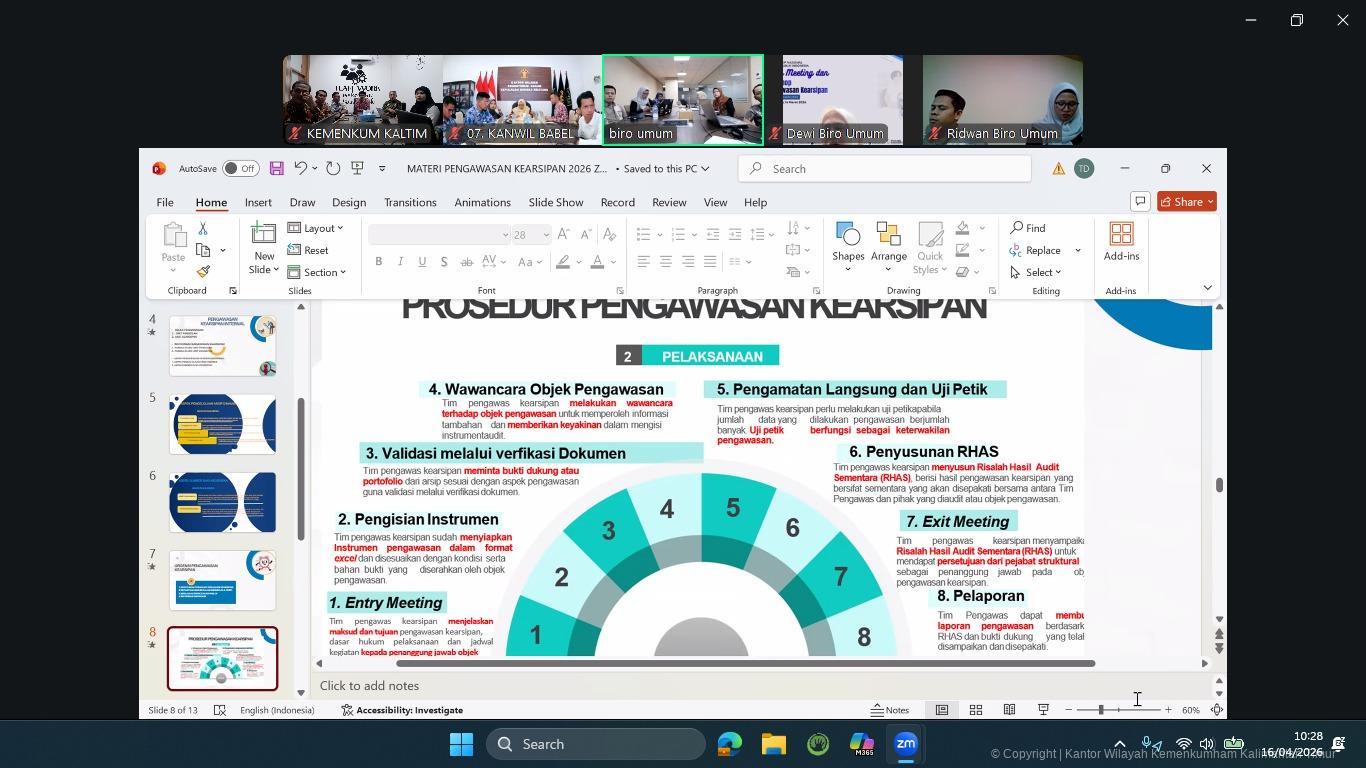Click the Format Painter brush icon
The image size is (1366, 768).
[203, 272]
